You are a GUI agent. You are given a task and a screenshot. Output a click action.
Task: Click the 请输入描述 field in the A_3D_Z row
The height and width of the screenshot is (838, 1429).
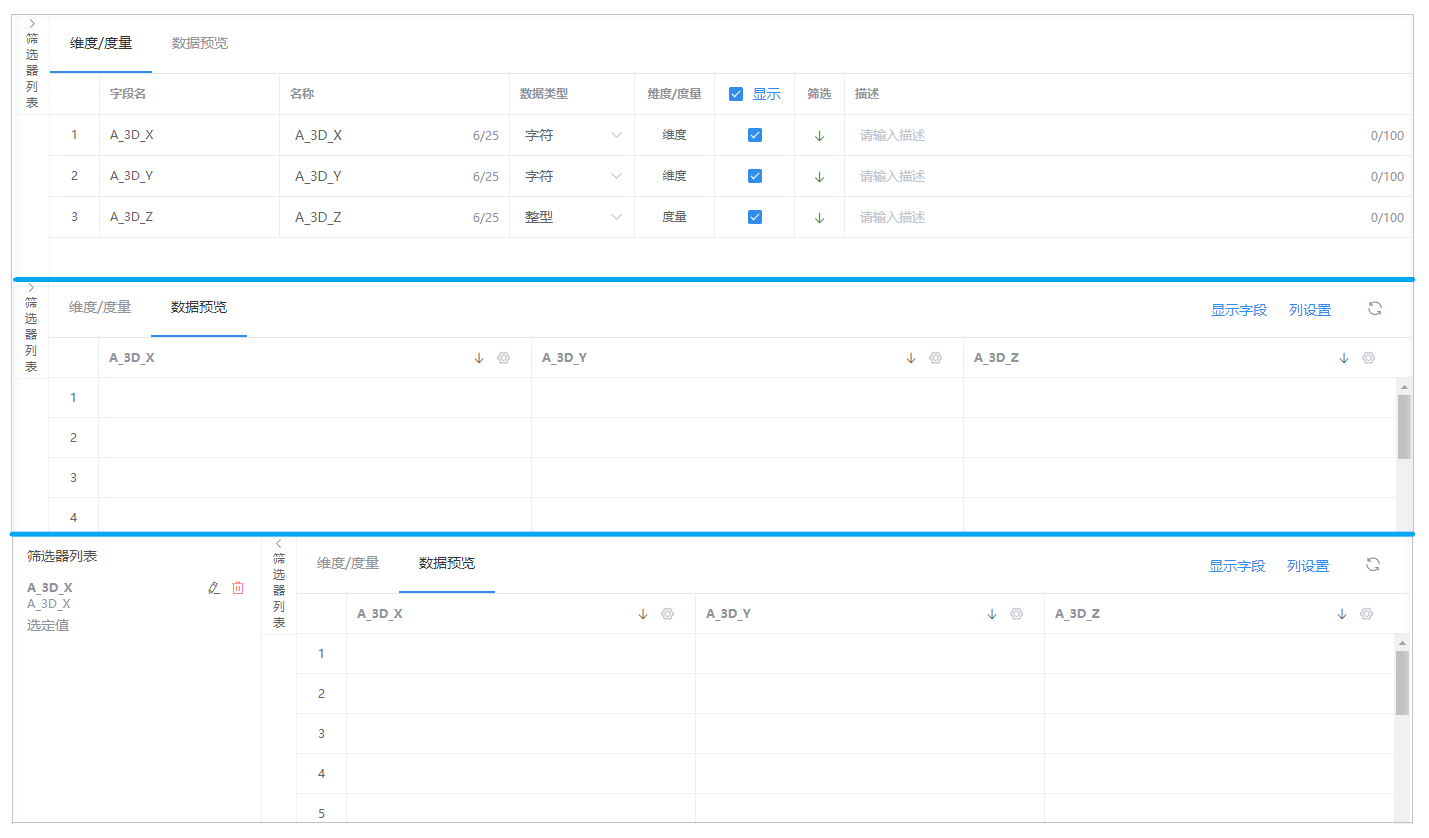(1130, 217)
